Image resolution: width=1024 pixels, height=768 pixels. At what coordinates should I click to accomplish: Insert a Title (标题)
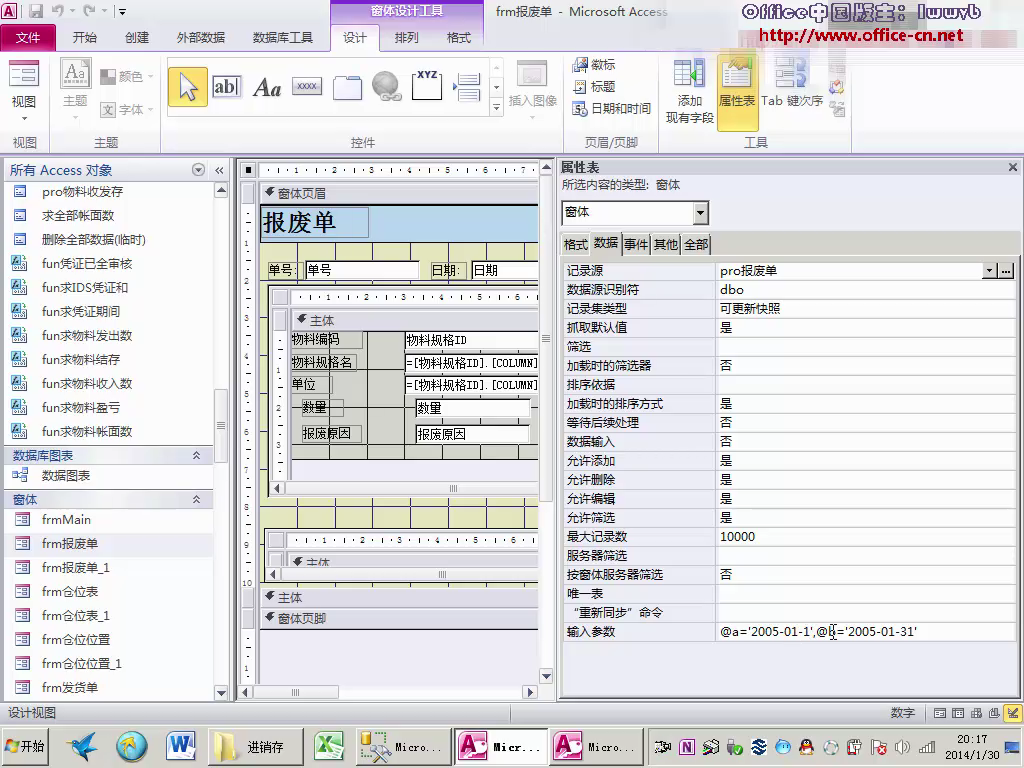594,86
